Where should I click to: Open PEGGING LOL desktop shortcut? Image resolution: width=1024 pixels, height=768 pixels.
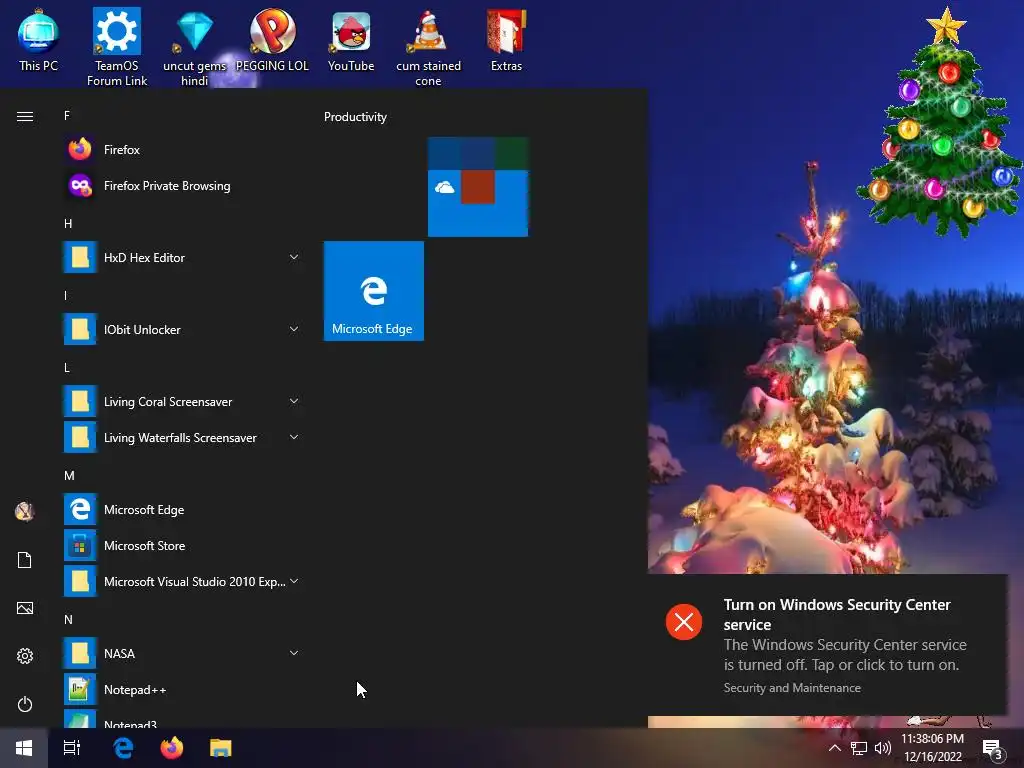[272, 40]
